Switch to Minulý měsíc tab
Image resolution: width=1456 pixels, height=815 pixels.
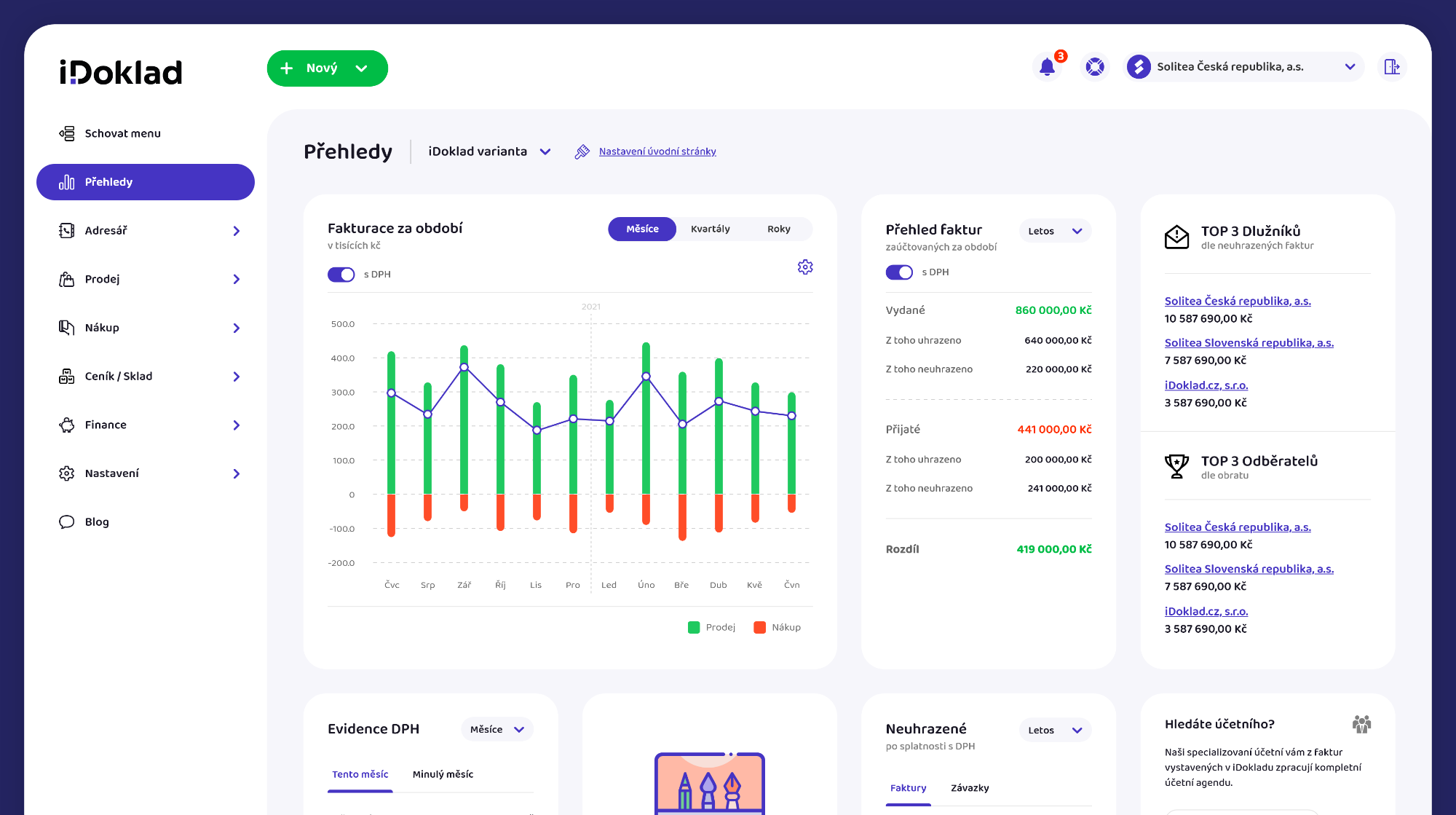tap(443, 774)
